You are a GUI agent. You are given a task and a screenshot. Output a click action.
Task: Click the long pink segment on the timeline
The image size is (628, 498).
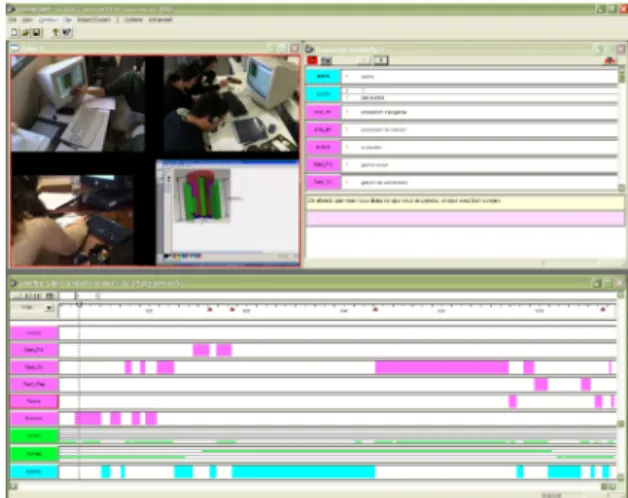pyautogui.click(x=442, y=367)
